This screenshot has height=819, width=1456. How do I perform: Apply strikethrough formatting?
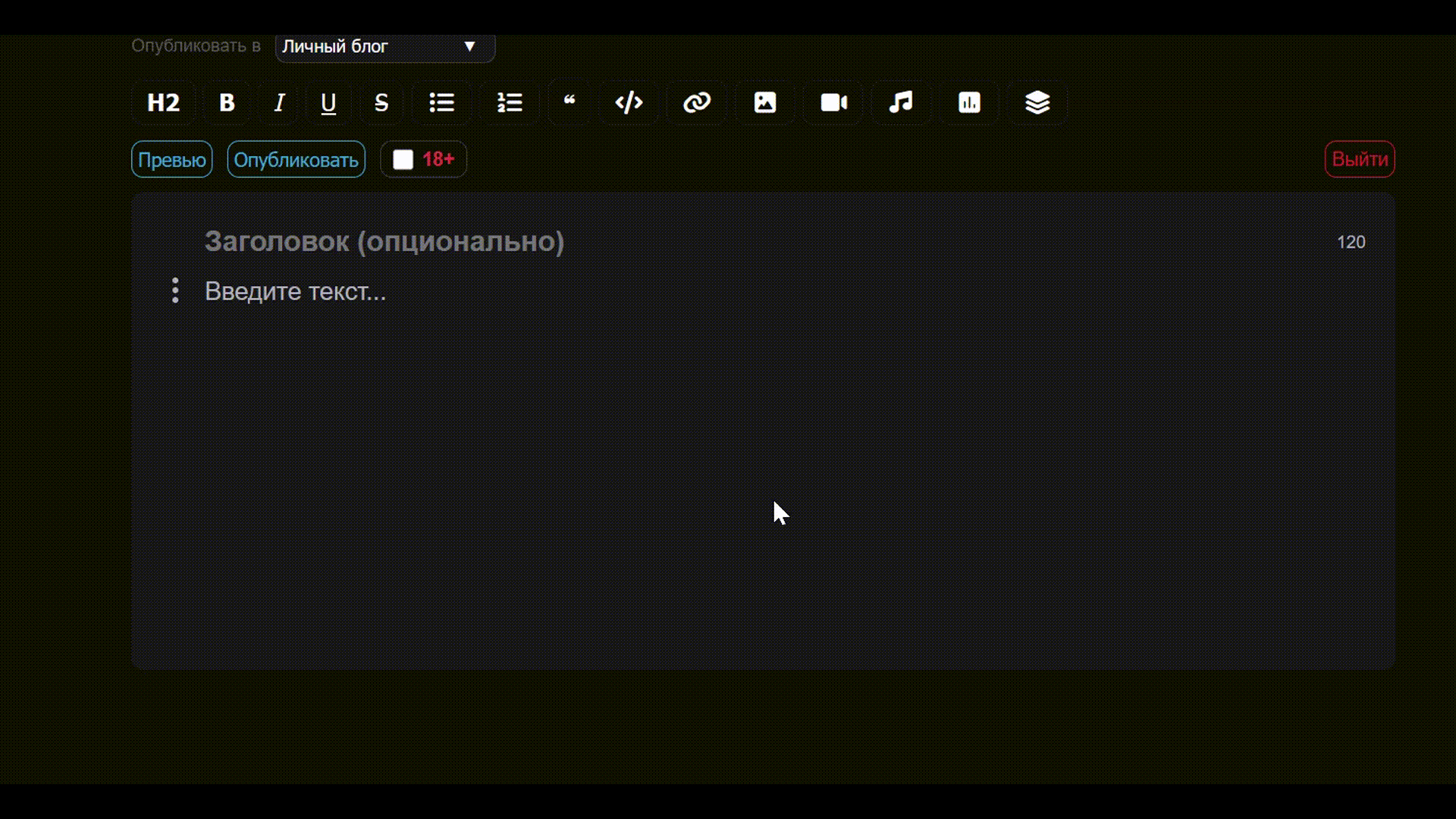pos(381,102)
